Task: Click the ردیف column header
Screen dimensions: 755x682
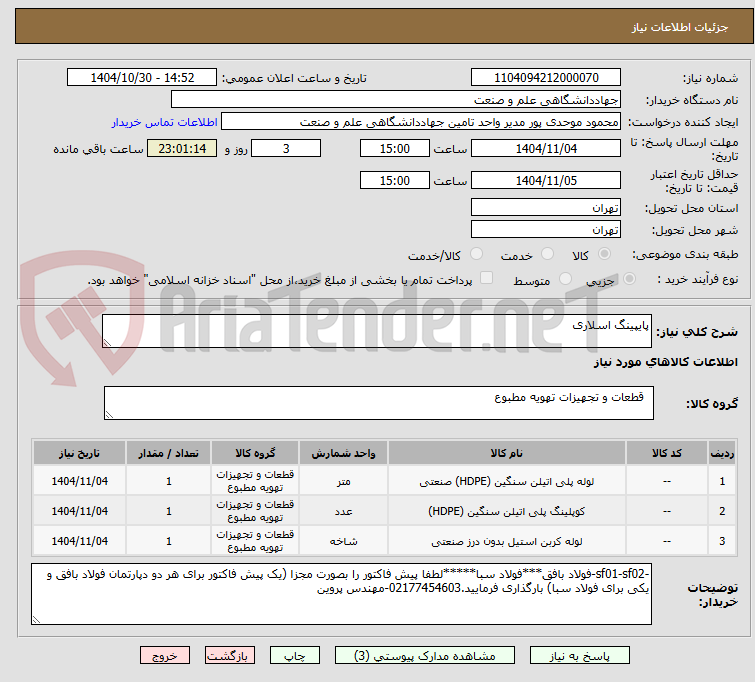Action: (722, 453)
